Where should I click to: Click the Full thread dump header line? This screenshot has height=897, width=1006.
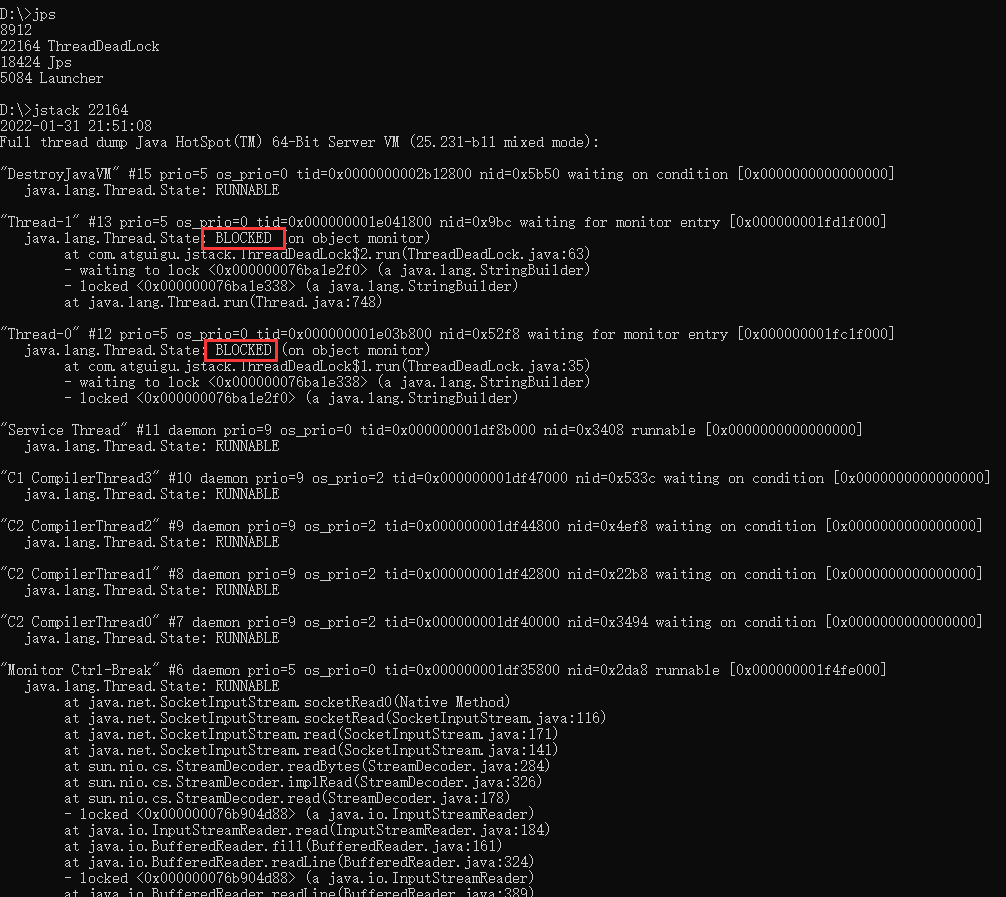(300, 142)
